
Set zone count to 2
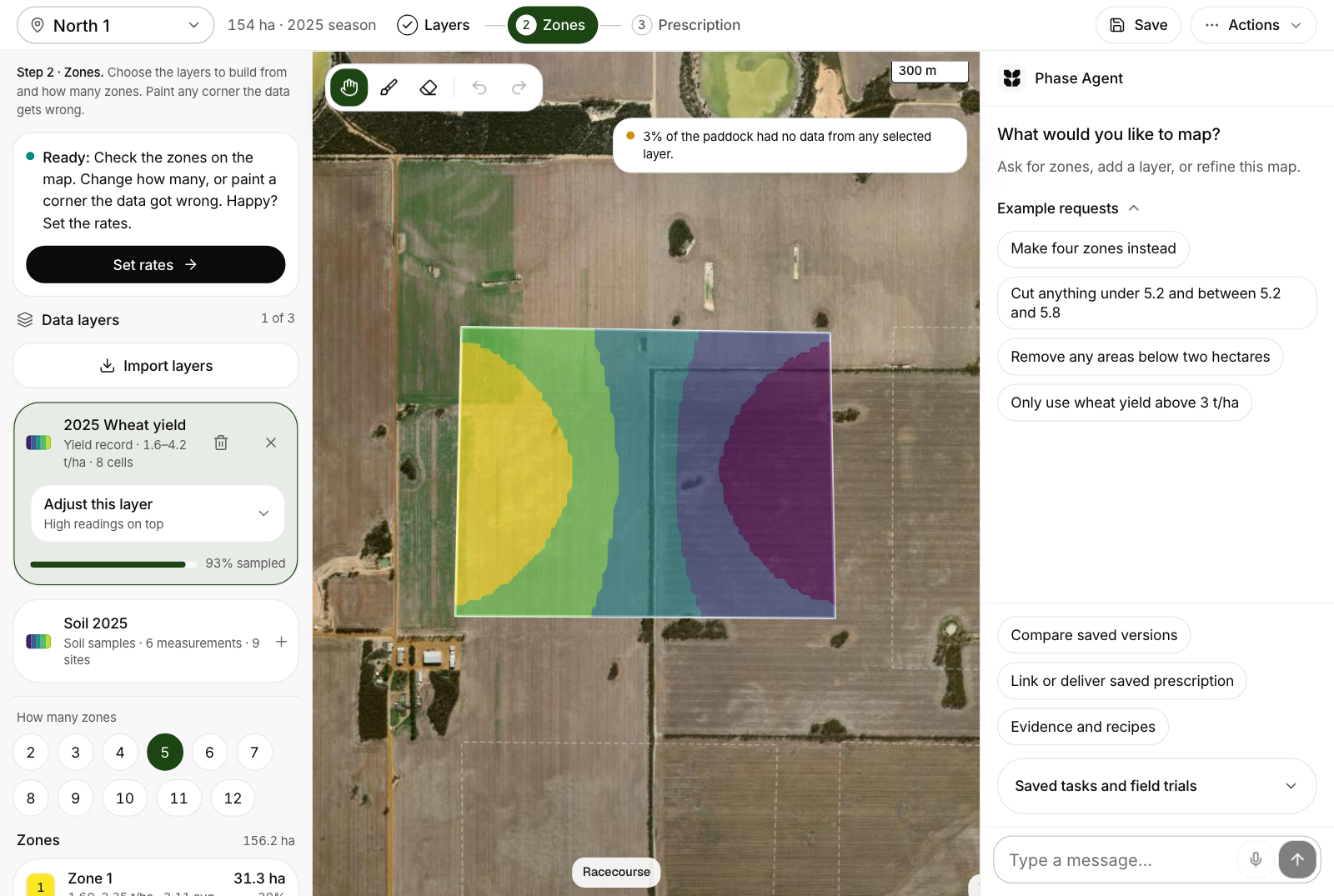coord(31,753)
